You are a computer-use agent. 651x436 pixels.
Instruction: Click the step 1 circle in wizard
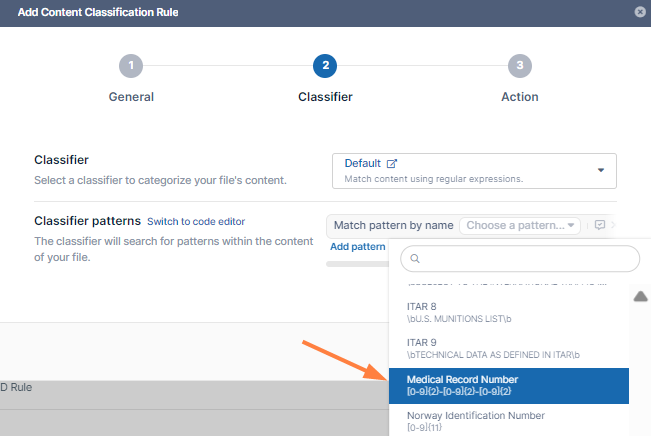[131, 66]
